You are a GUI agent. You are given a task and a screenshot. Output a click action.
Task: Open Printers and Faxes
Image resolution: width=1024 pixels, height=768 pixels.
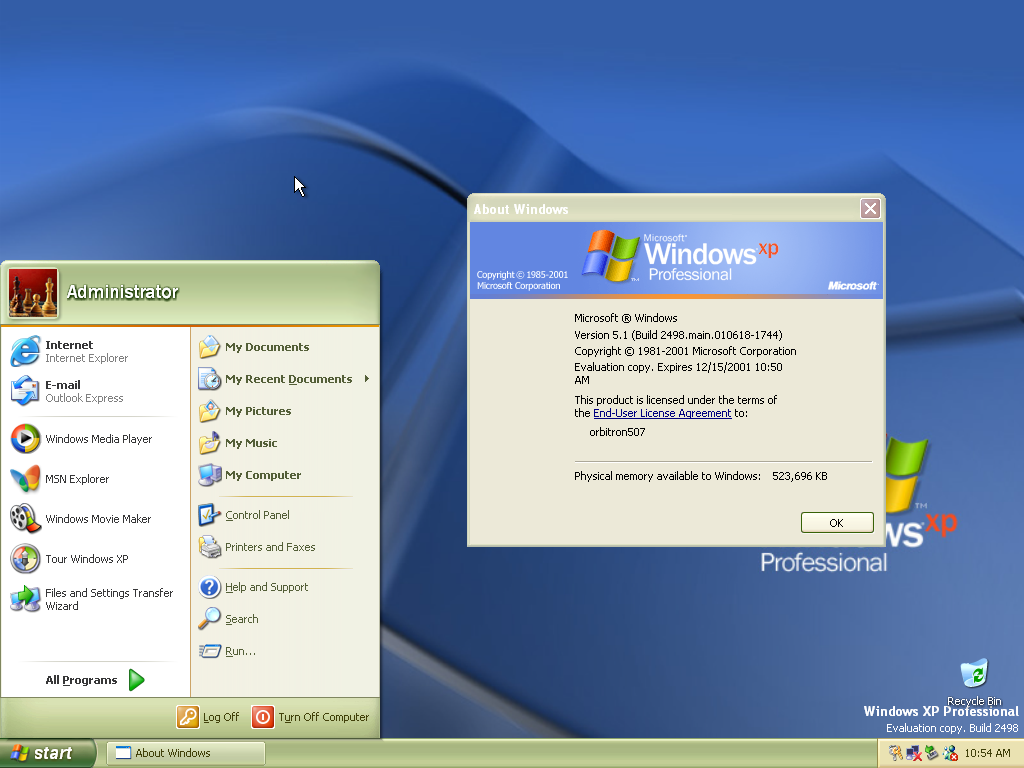[285, 547]
